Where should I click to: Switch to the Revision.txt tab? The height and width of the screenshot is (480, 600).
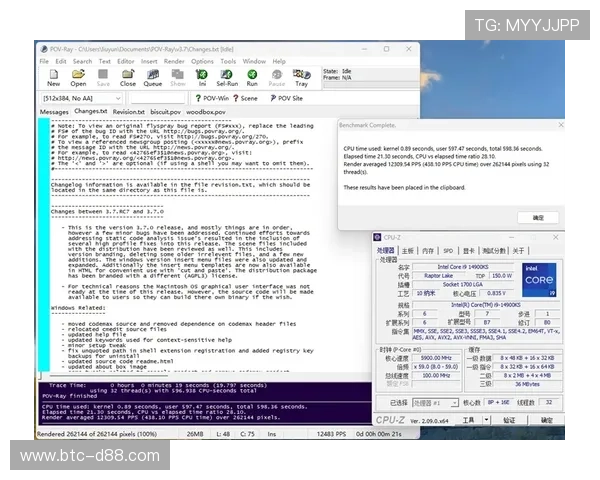pos(129,112)
